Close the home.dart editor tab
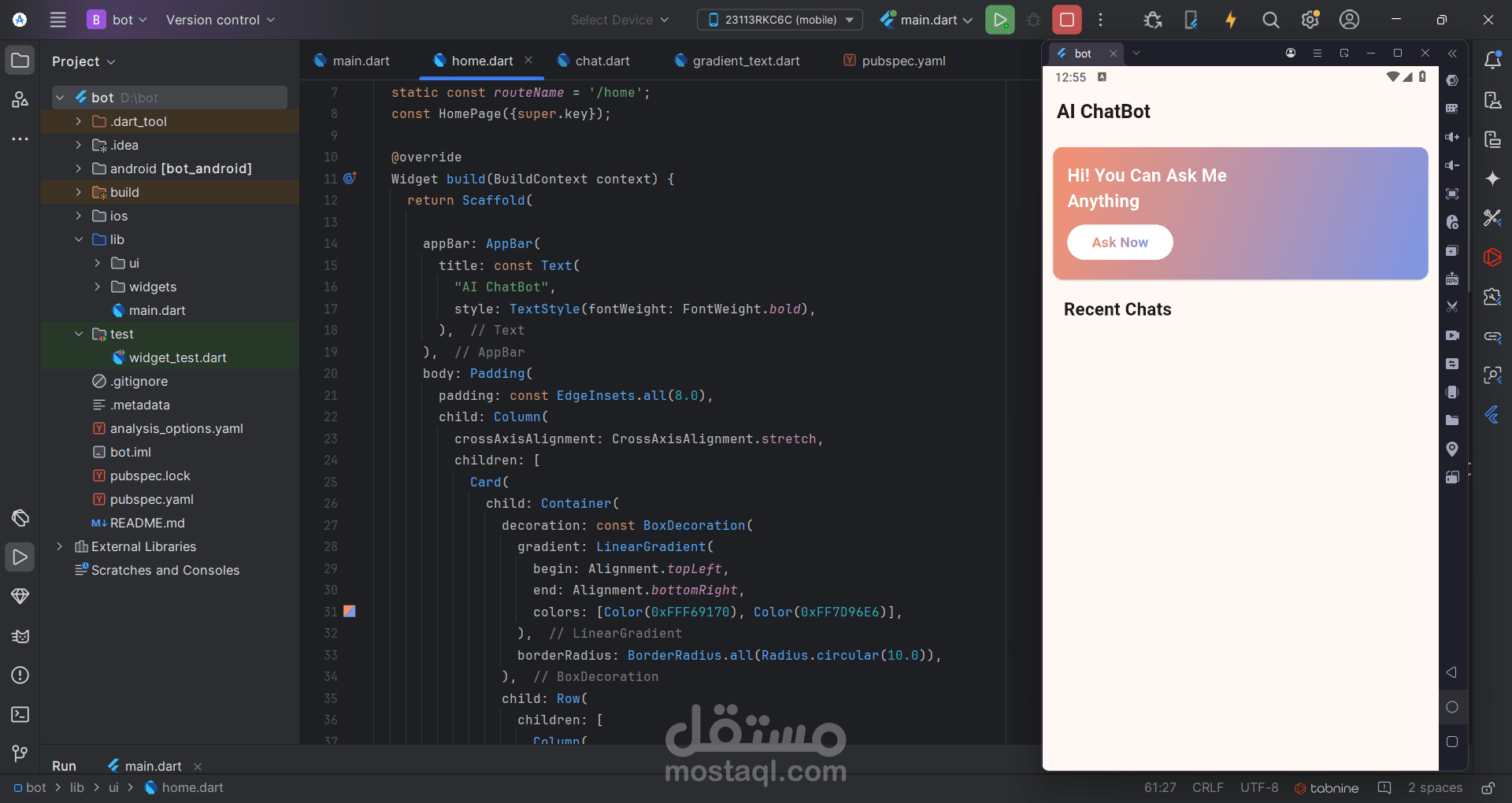The image size is (1512, 803). tap(528, 60)
